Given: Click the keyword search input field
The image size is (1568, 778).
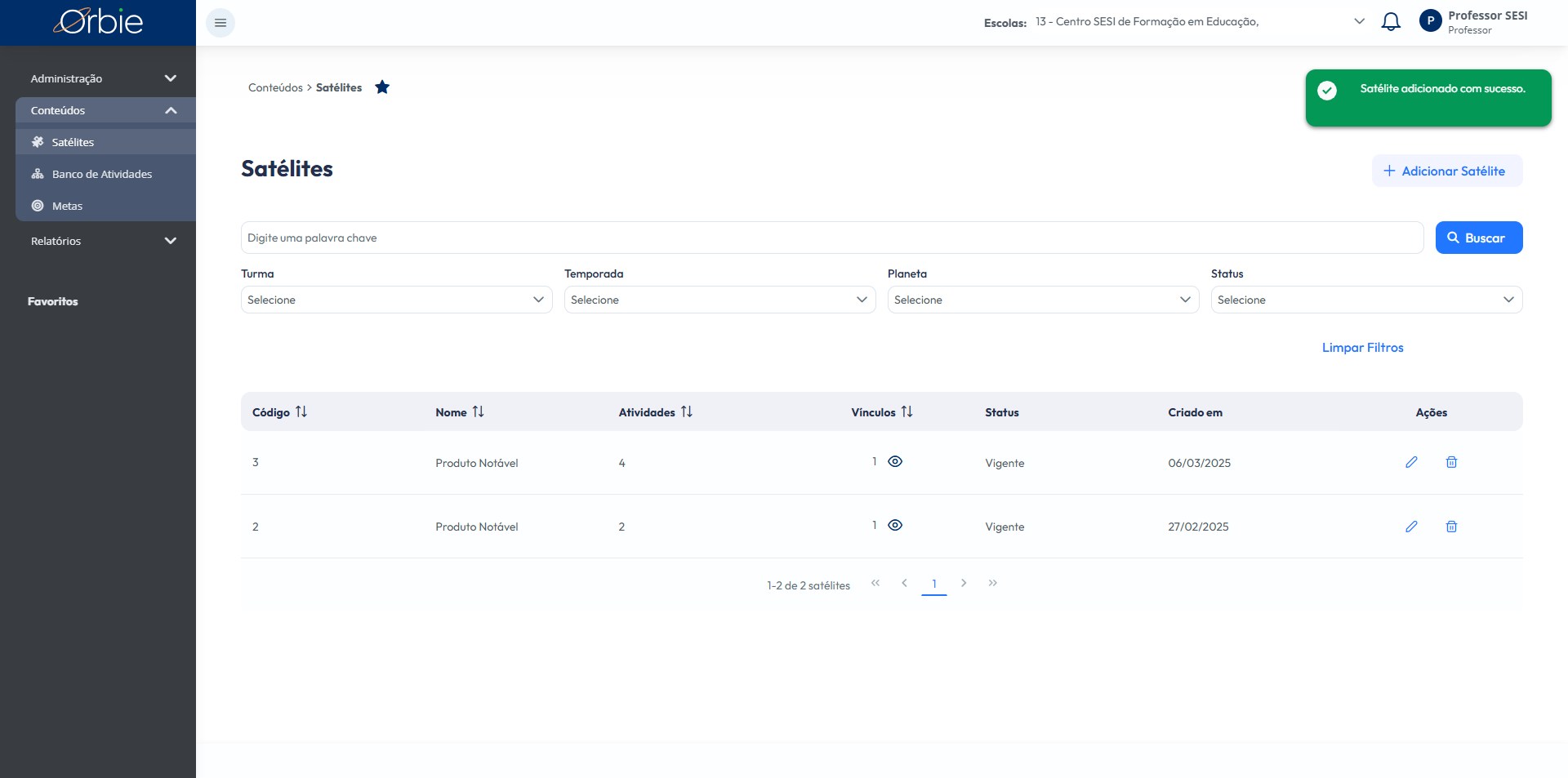Looking at the screenshot, I should (832, 238).
